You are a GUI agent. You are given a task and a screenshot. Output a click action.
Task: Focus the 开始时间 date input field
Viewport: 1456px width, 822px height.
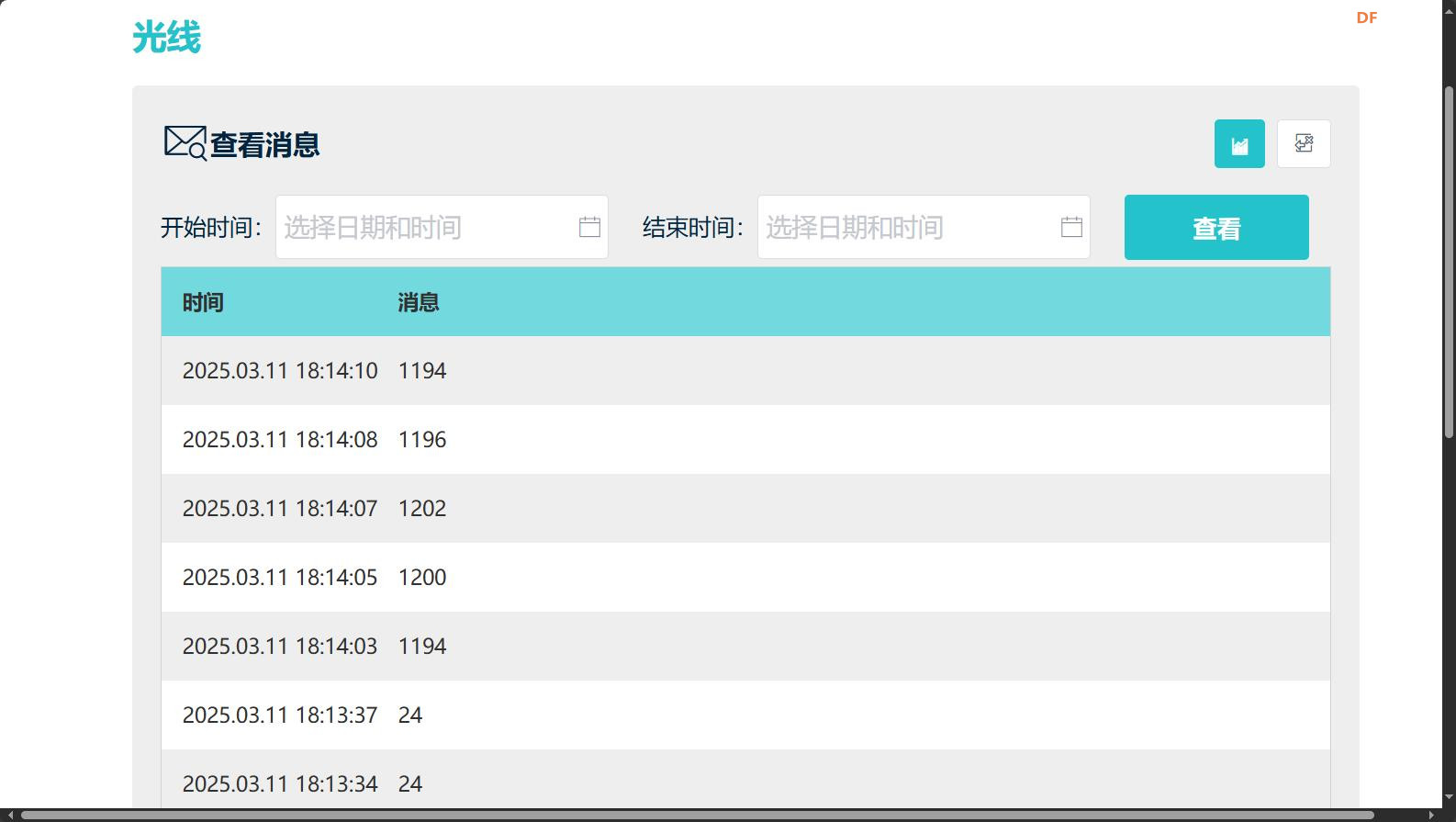click(442, 227)
